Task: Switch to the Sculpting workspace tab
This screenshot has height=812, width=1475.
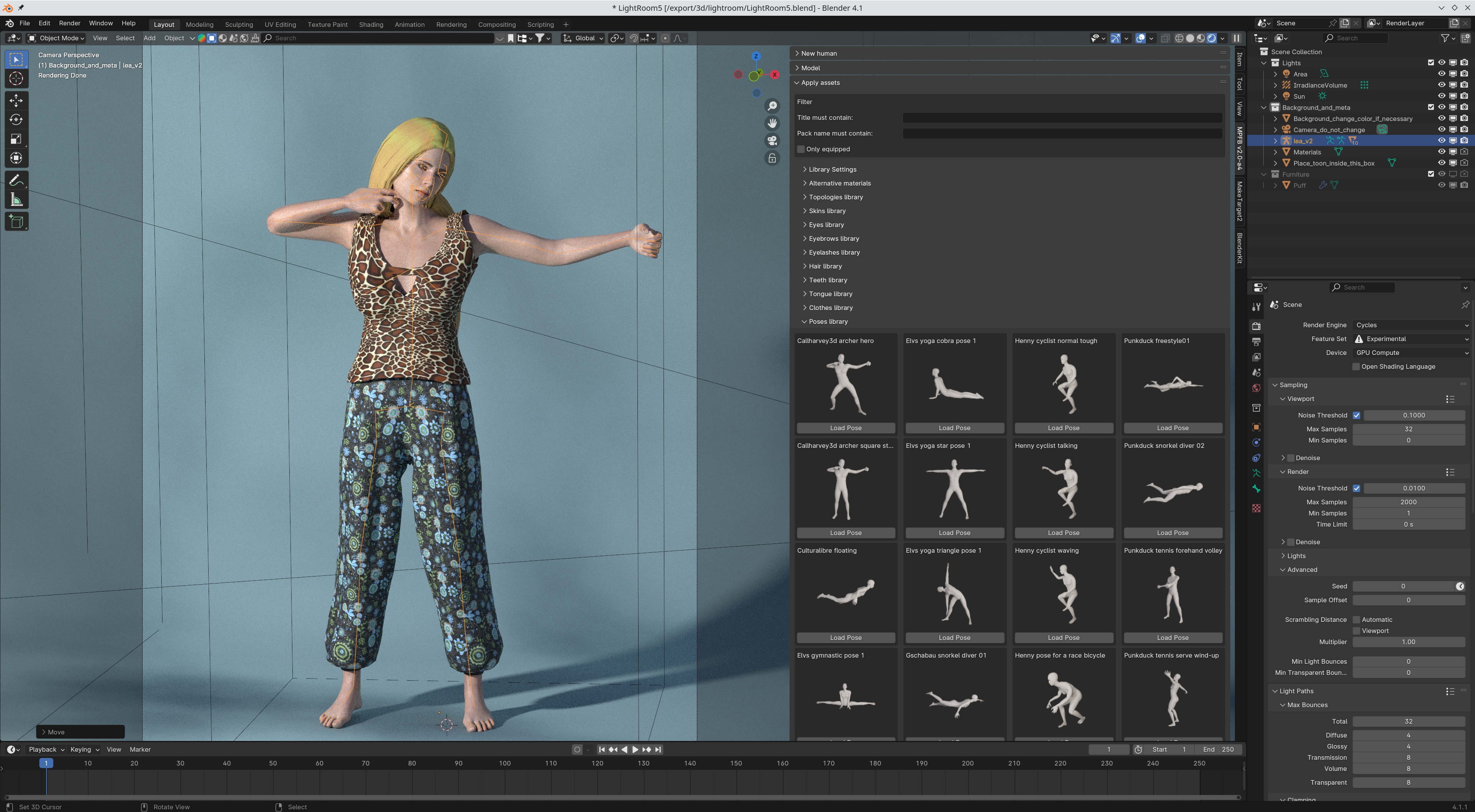Action: click(239, 25)
